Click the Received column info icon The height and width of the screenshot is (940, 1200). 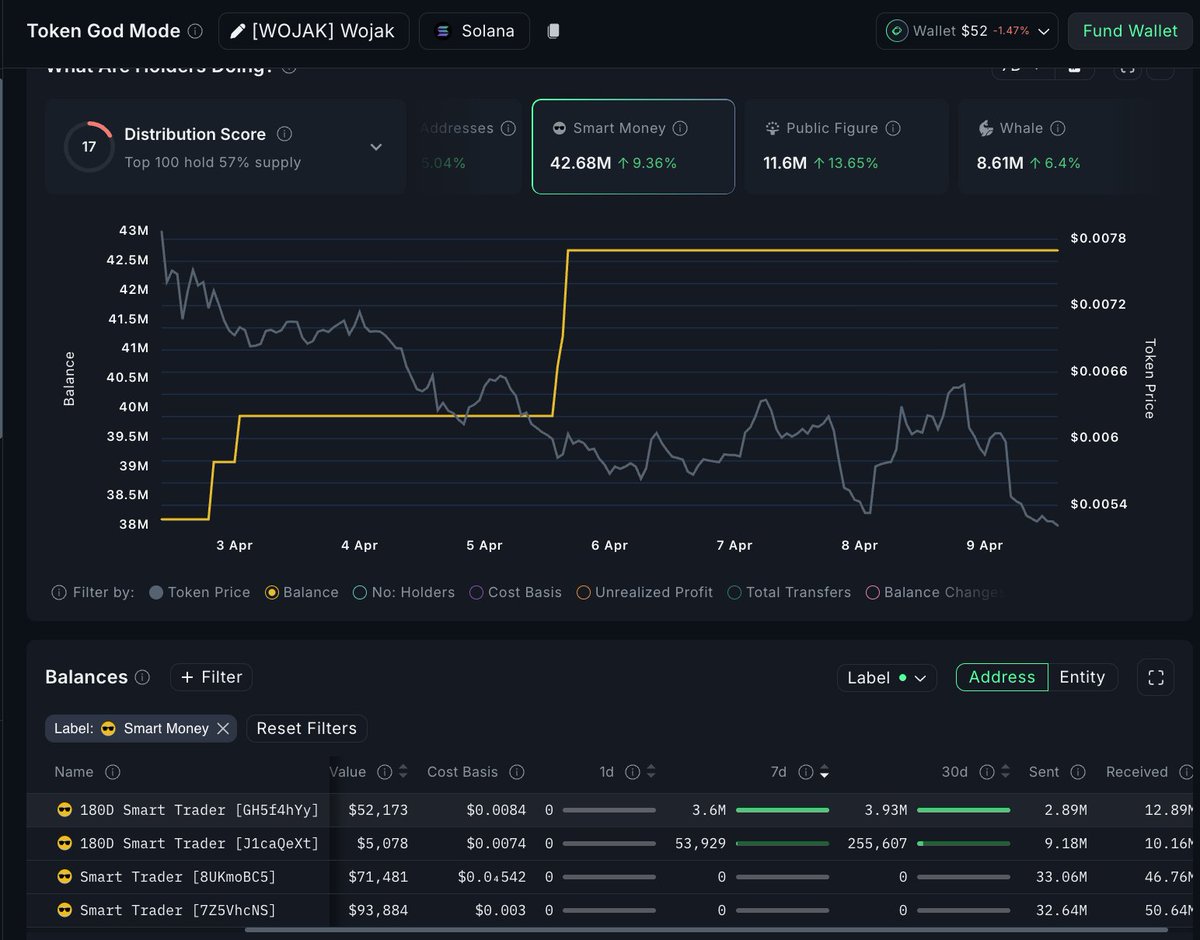point(1186,772)
